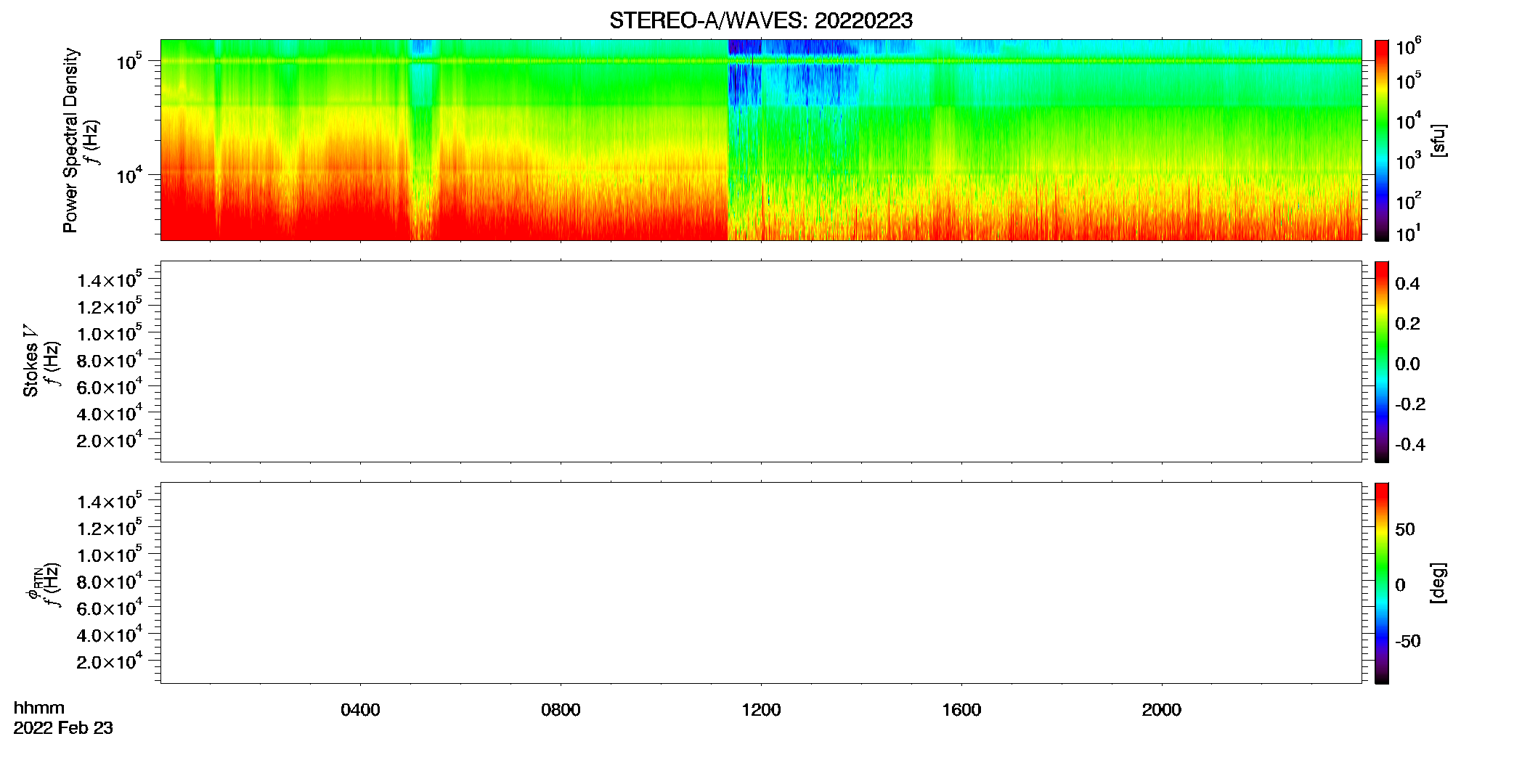The width and height of the screenshot is (1522, 784).
Task: Click the 1200 time axis label
Action: click(x=761, y=710)
